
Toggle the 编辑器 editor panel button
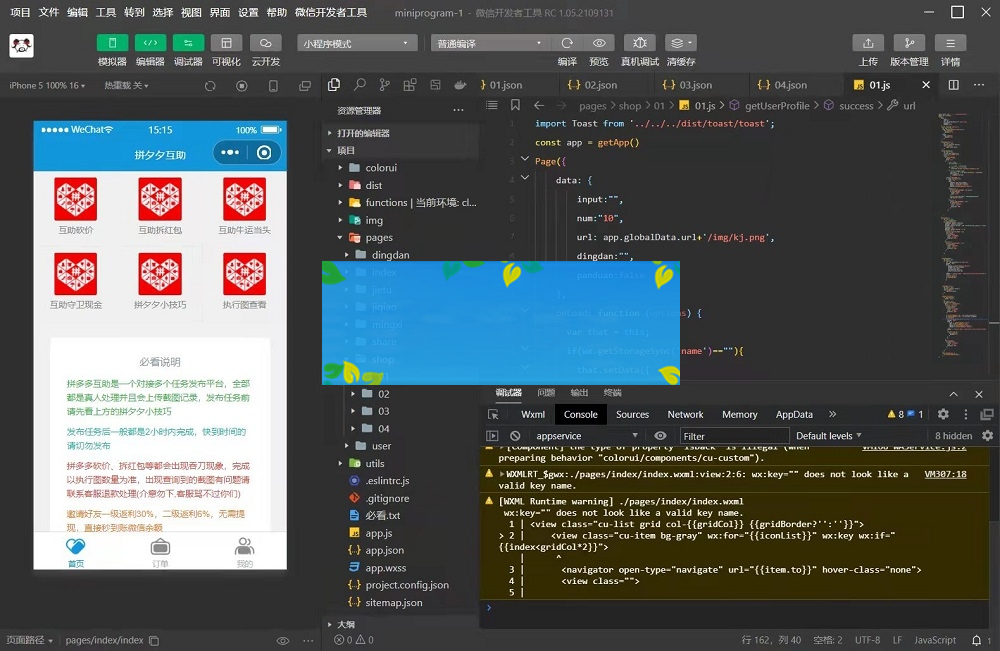pyautogui.click(x=150, y=43)
